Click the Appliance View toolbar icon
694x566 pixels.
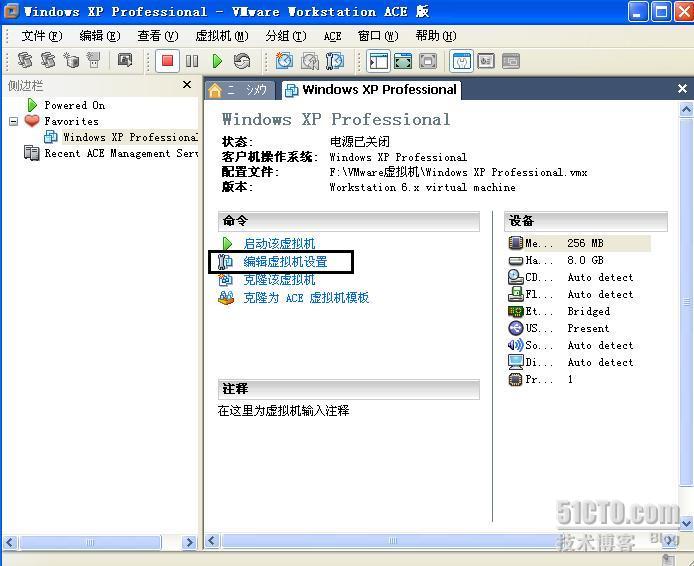[486, 61]
